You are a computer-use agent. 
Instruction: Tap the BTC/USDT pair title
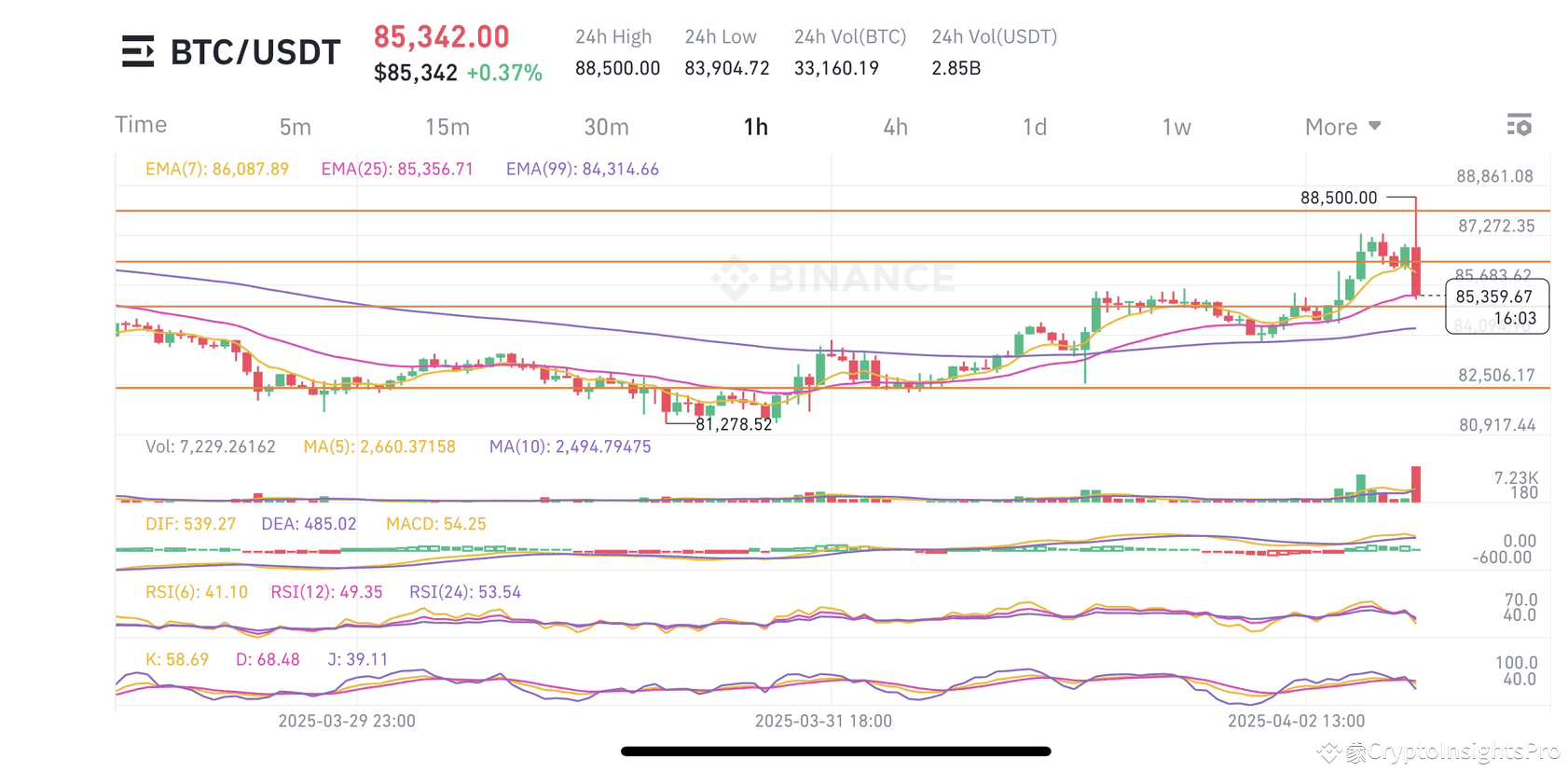click(x=255, y=52)
